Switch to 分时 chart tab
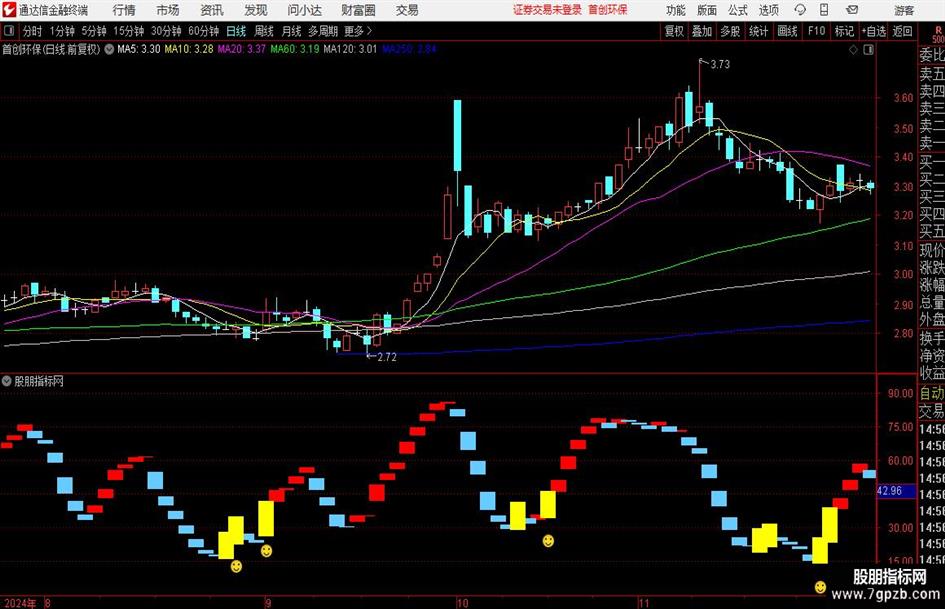The width and height of the screenshot is (945, 609). (33, 31)
